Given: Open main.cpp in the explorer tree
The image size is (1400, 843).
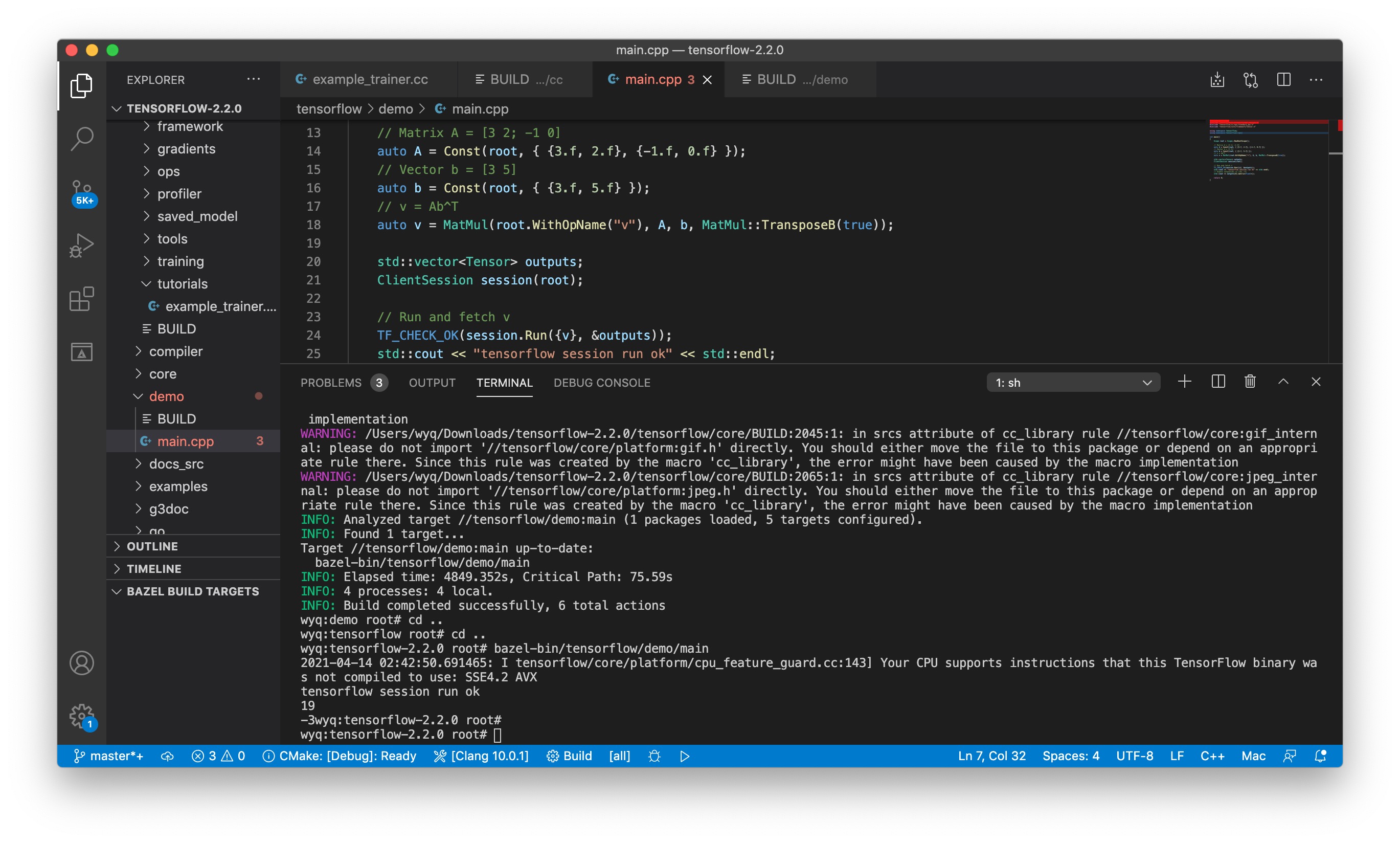Looking at the screenshot, I should (193, 441).
